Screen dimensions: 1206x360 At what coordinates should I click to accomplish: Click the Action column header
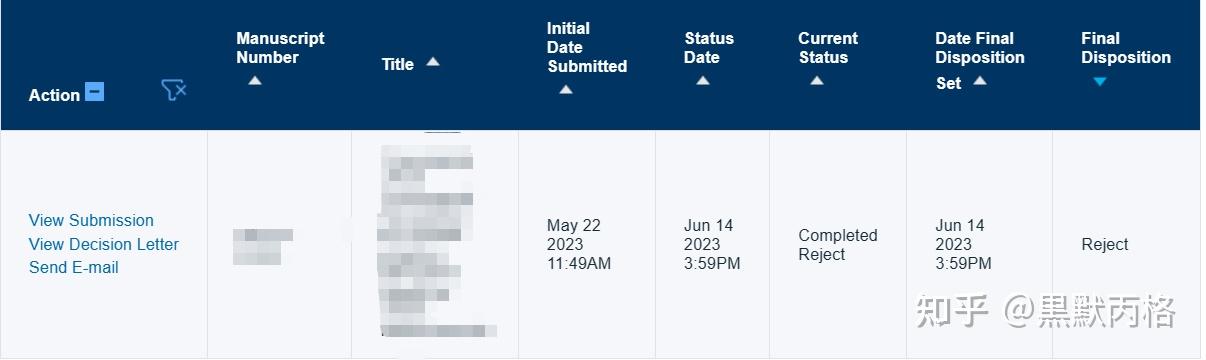click(54, 95)
